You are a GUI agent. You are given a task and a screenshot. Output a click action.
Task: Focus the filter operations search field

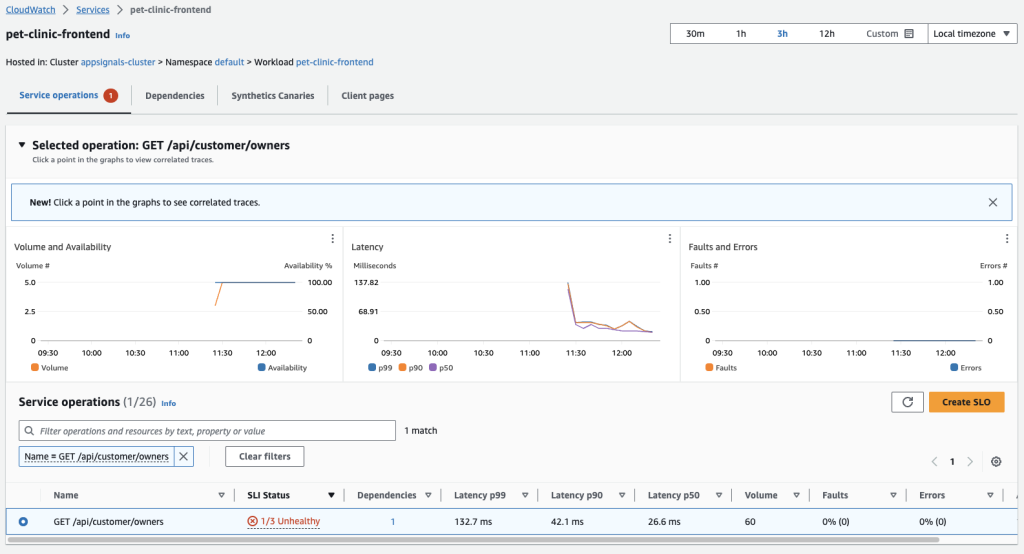coord(207,431)
